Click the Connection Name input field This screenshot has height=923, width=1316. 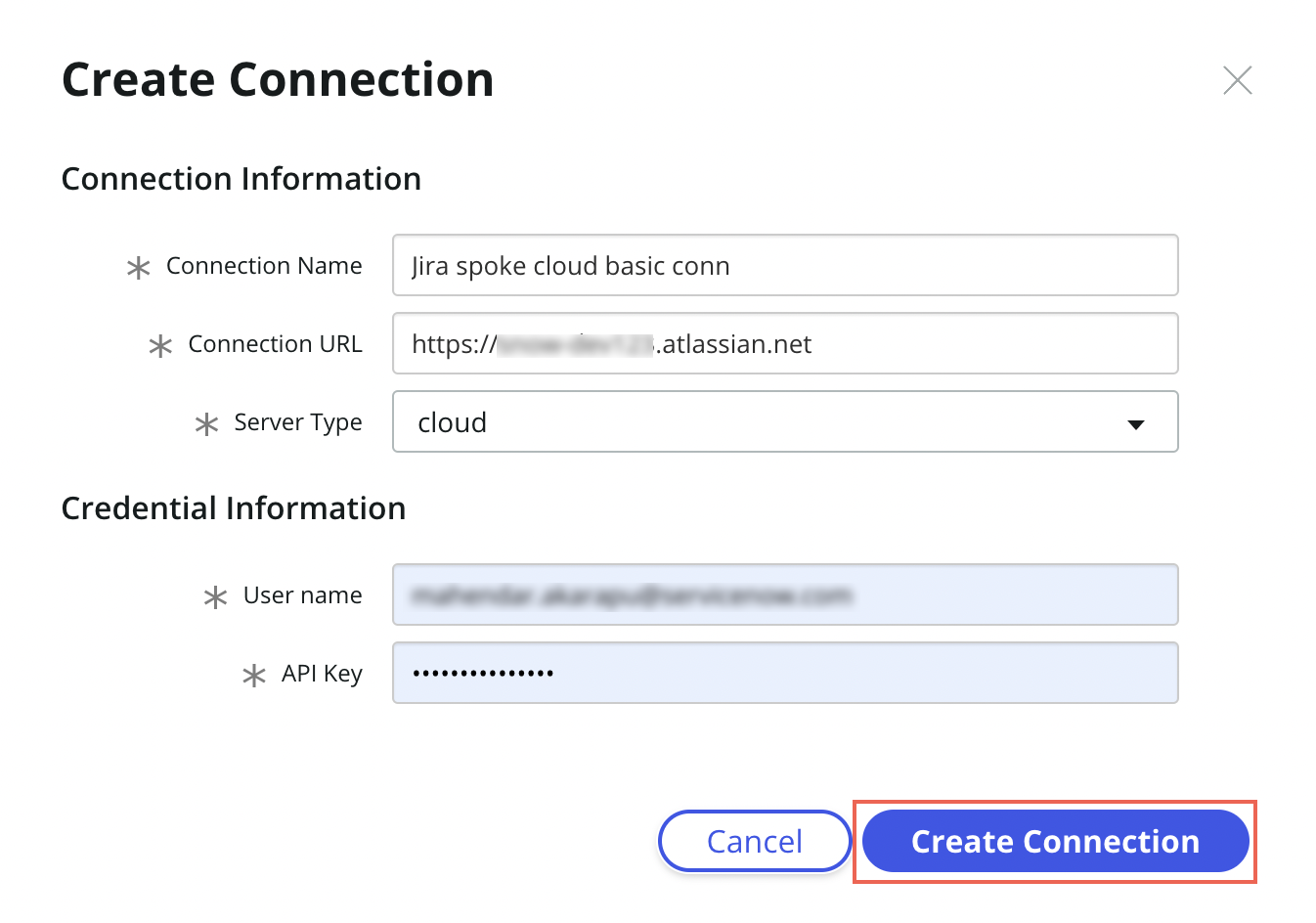tap(785, 265)
